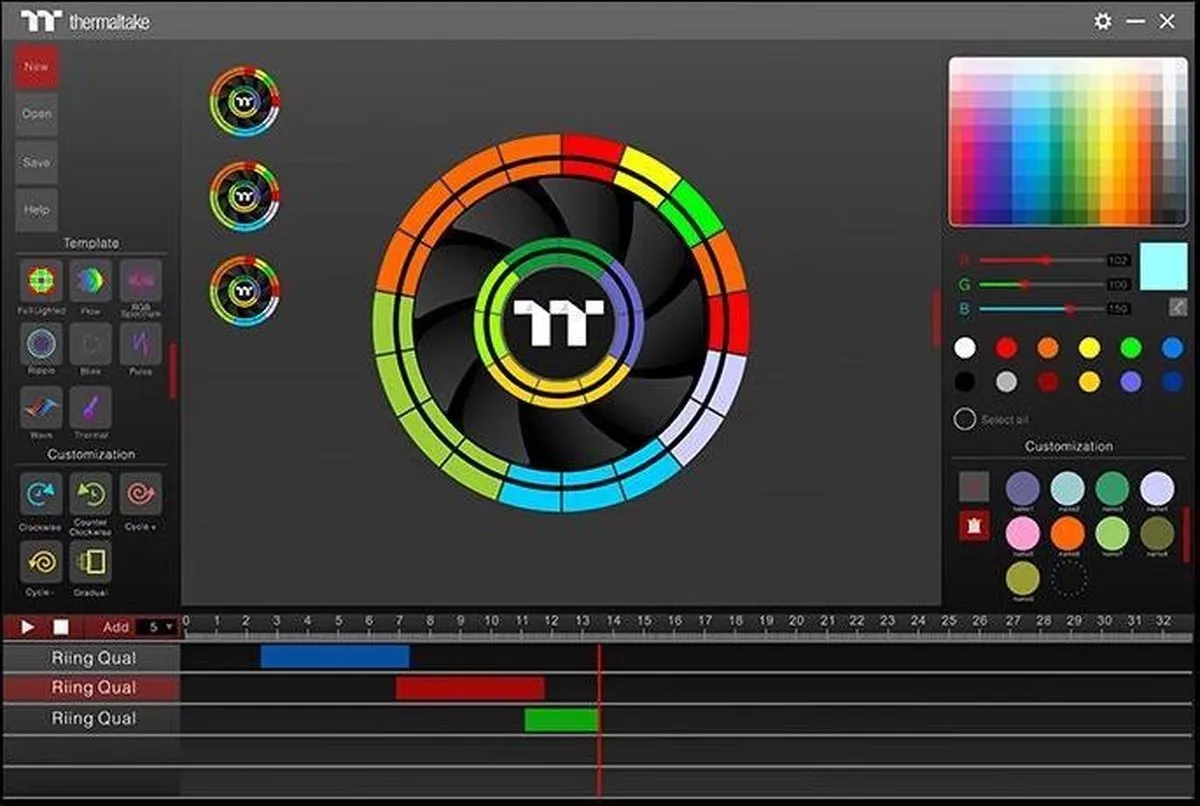Click the R value field showing 102
Viewport: 1200px width, 806px height.
click(1119, 260)
